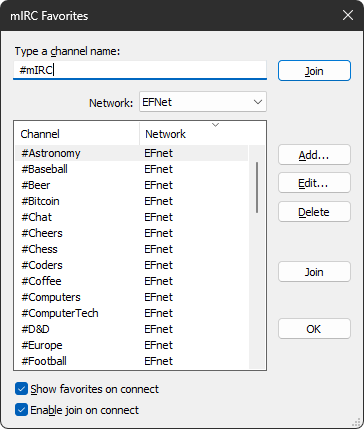Sort list by Channel column header
Screen dimensions: 364x429
(77, 134)
